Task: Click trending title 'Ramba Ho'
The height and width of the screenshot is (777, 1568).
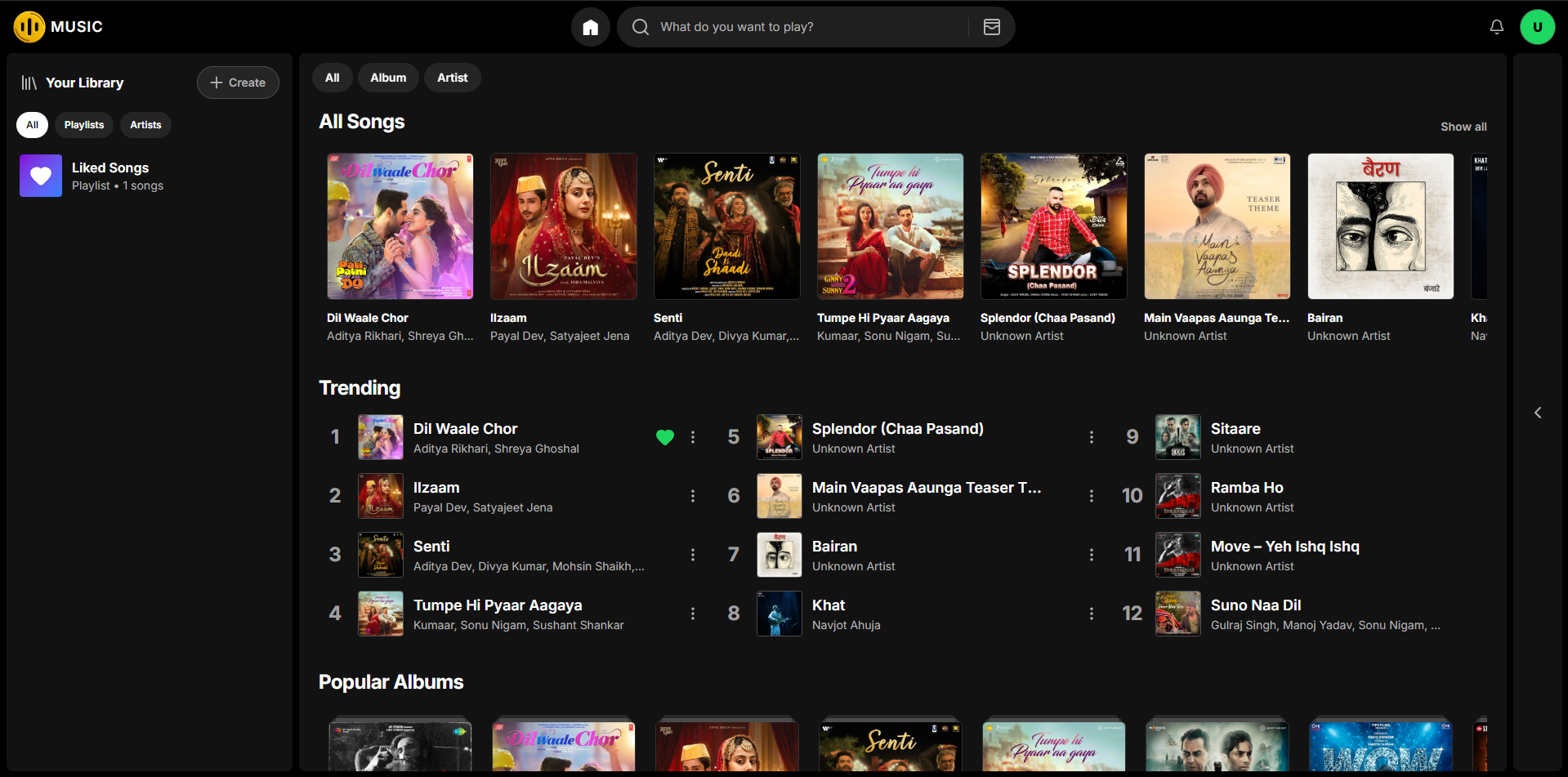Action: coord(1247,488)
